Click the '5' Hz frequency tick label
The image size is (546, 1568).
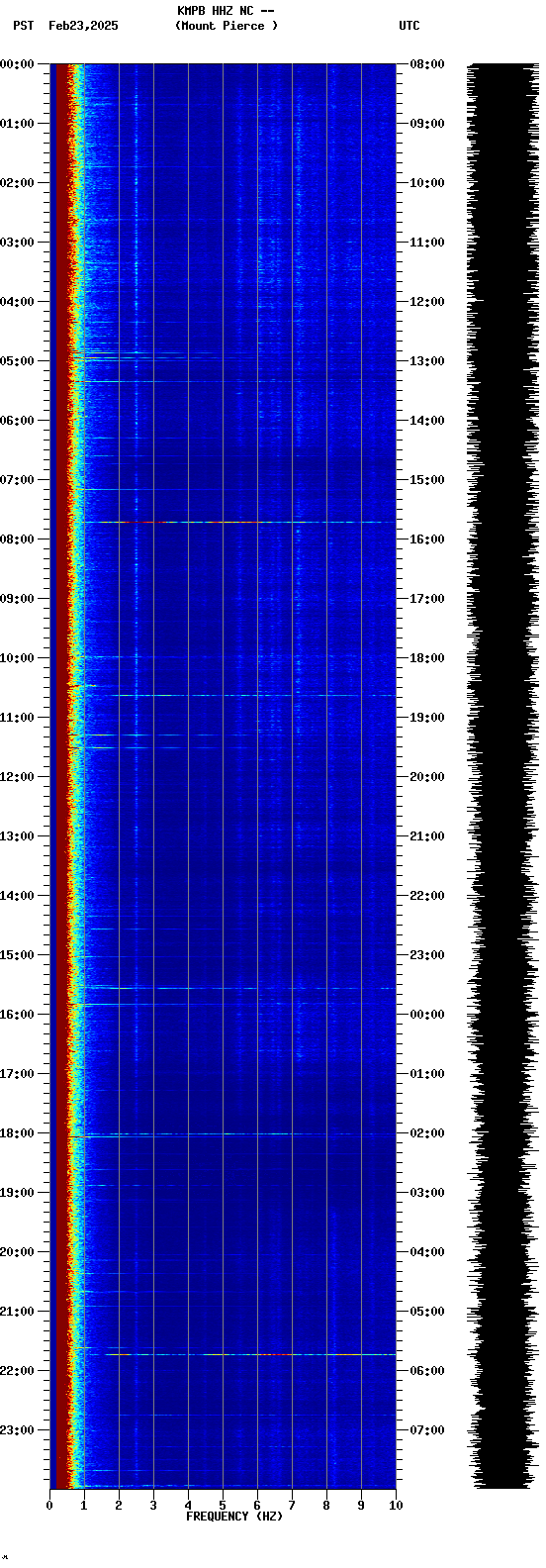coord(223,1506)
